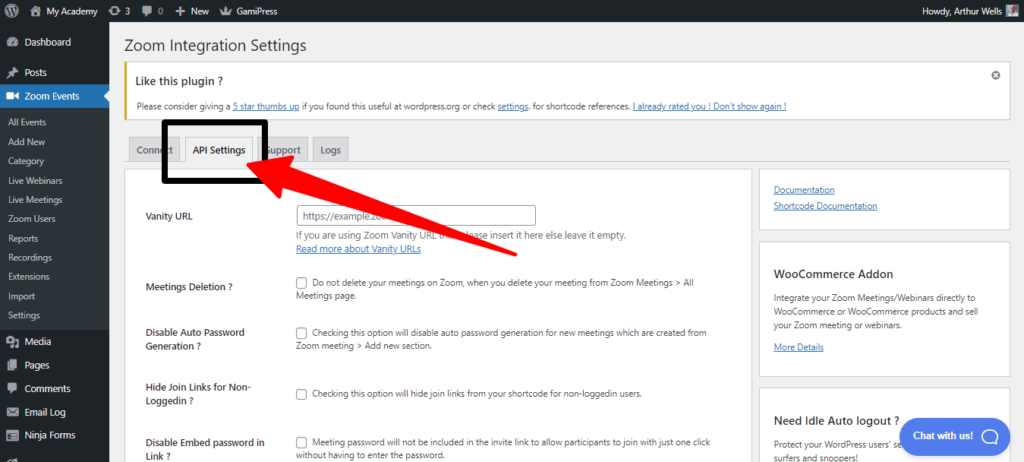1024x462 pixels.
Task: Switch to the Logs tab
Action: coord(330,150)
